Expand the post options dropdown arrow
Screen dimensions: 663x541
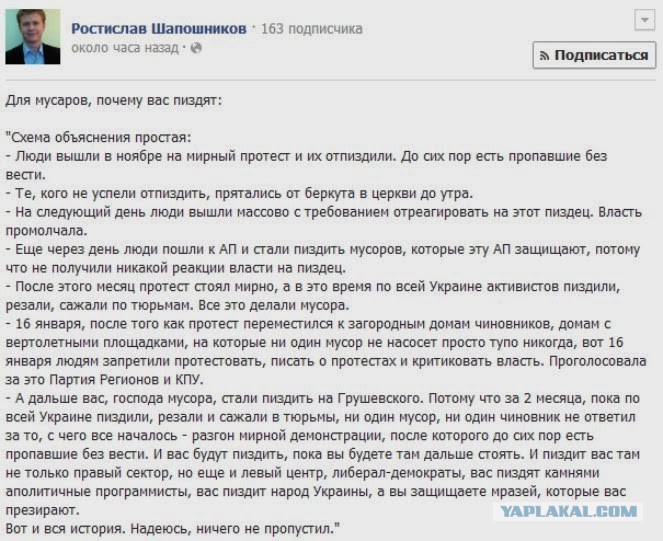tap(644, 20)
